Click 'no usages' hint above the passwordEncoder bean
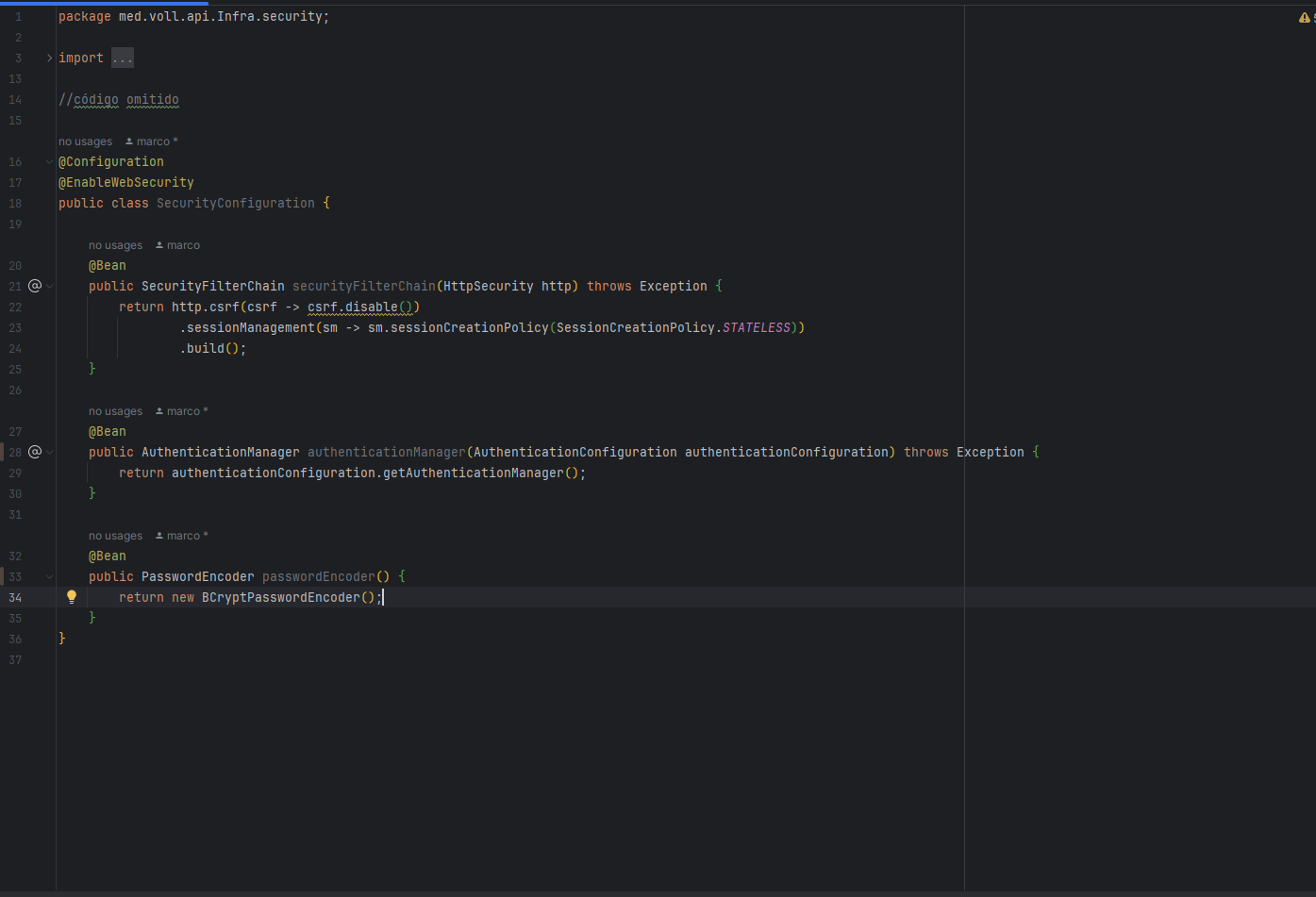The width and height of the screenshot is (1316, 897). pyautogui.click(x=115, y=536)
